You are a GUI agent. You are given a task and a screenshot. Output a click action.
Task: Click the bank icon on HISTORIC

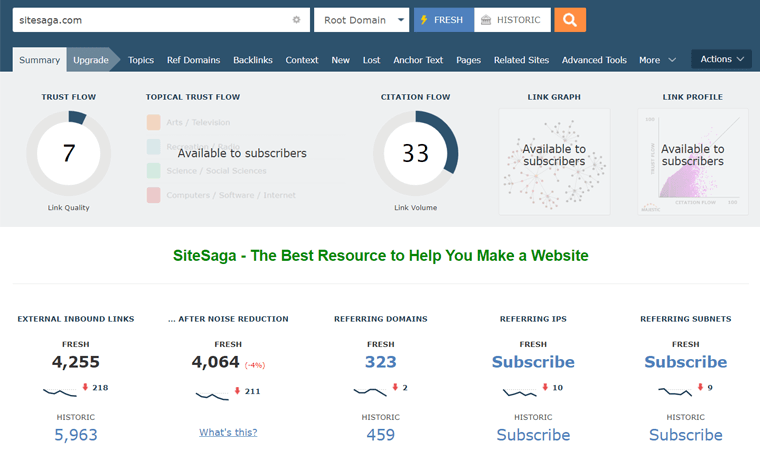(x=486, y=20)
